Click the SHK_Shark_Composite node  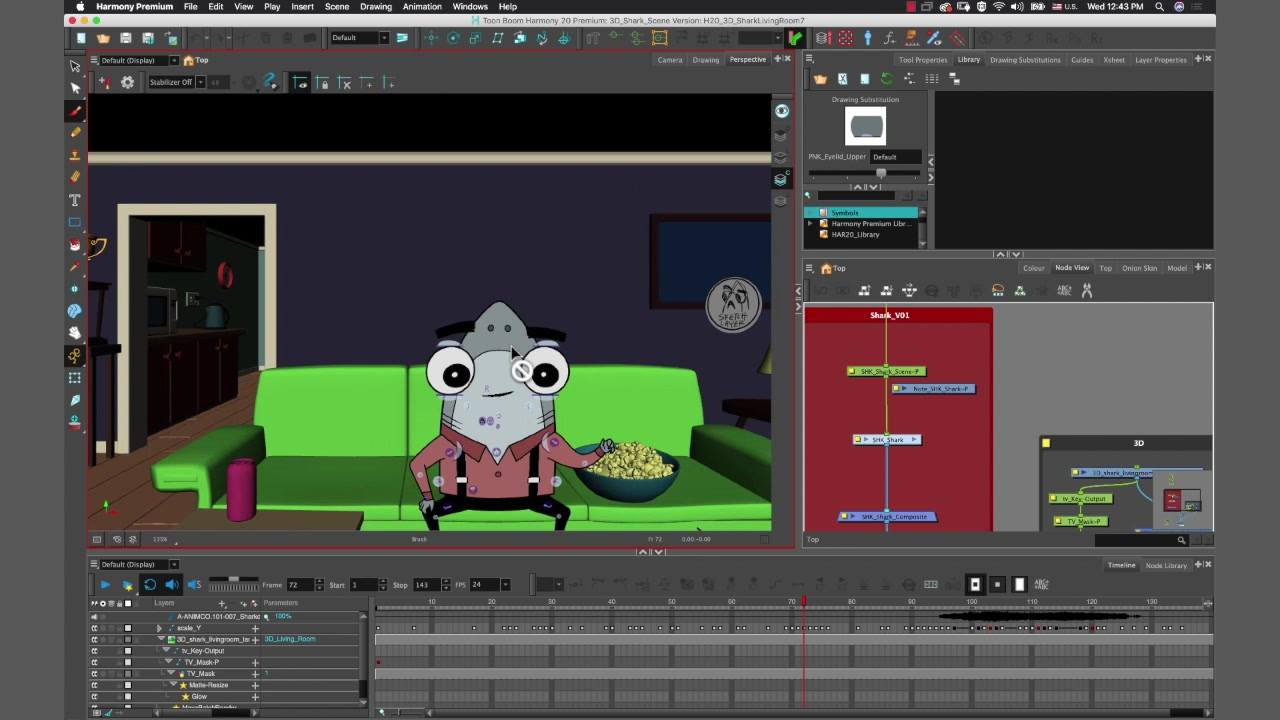[x=888, y=517]
